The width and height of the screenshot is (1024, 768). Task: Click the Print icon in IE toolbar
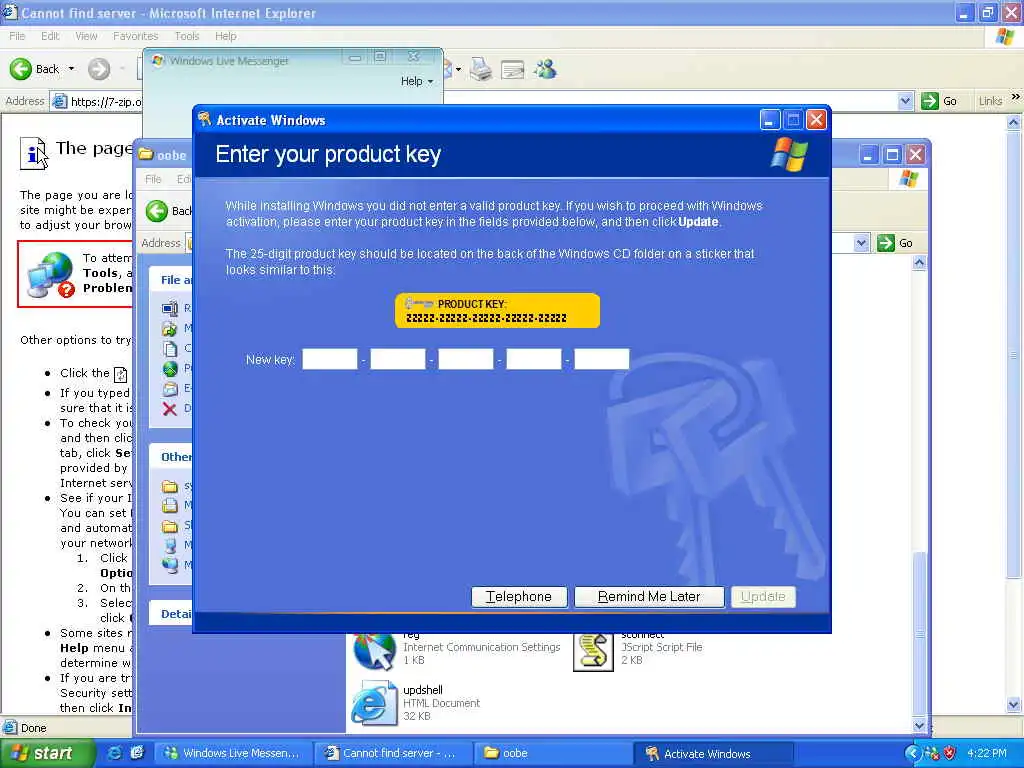481,69
